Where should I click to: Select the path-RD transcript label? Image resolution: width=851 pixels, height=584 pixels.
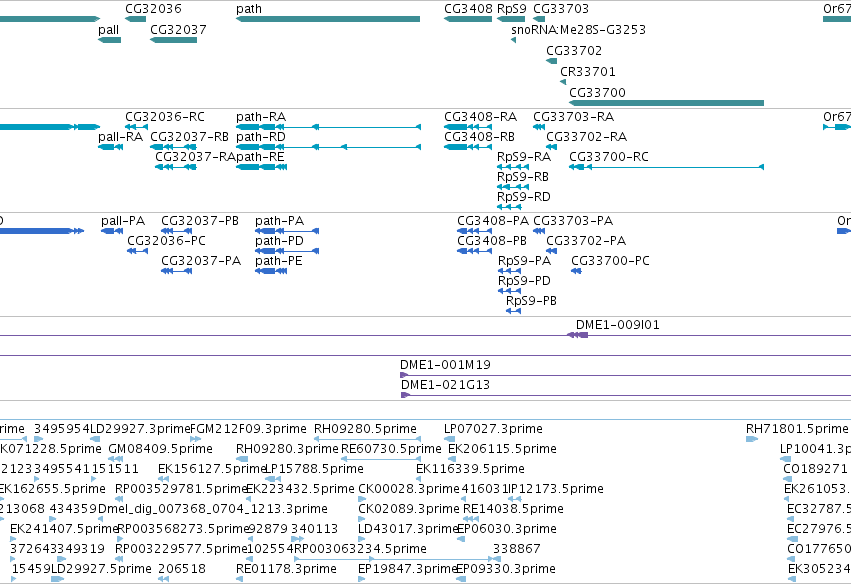[x=261, y=137]
